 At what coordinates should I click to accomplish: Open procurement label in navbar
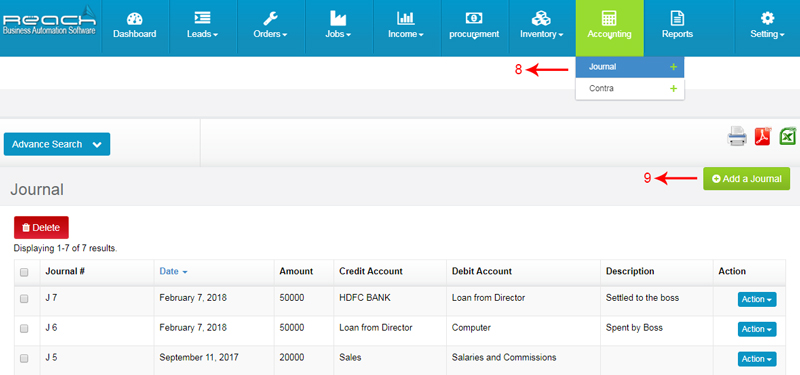pos(474,34)
